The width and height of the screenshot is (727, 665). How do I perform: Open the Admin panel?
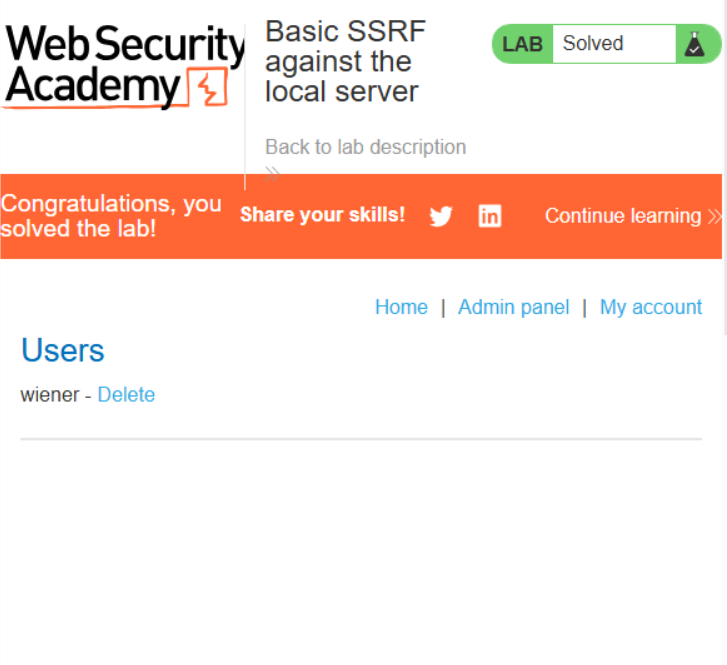coord(513,307)
